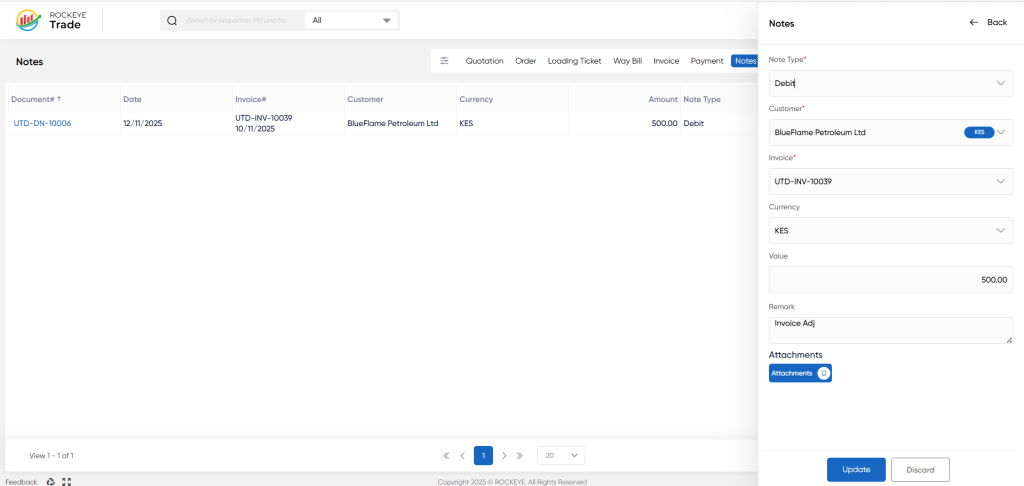1024x486 pixels.
Task: Go to previous page arrow
Action: [x=462, y=455]
